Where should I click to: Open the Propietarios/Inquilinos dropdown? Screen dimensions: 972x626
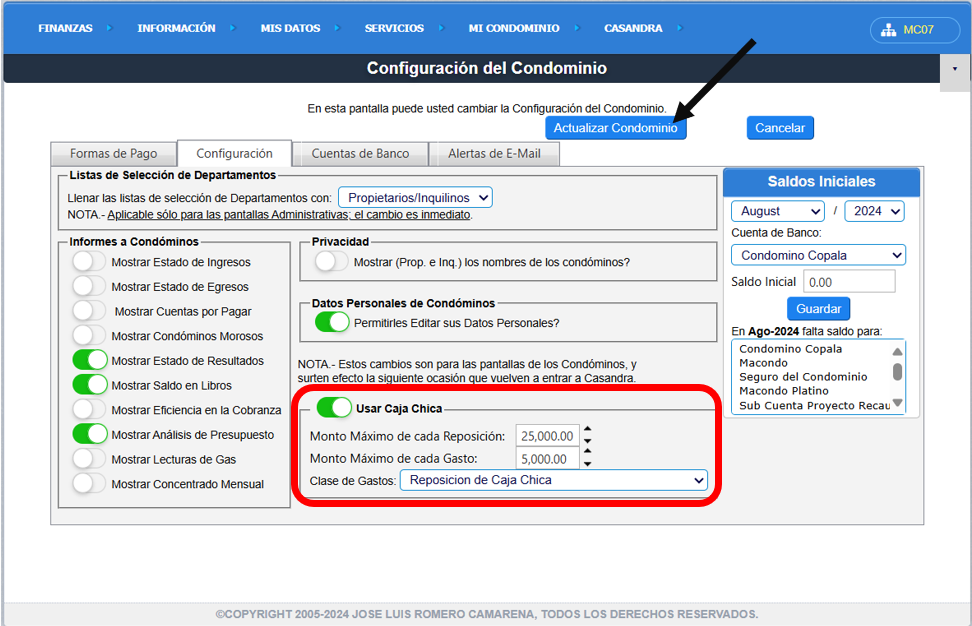pos(415,198)
